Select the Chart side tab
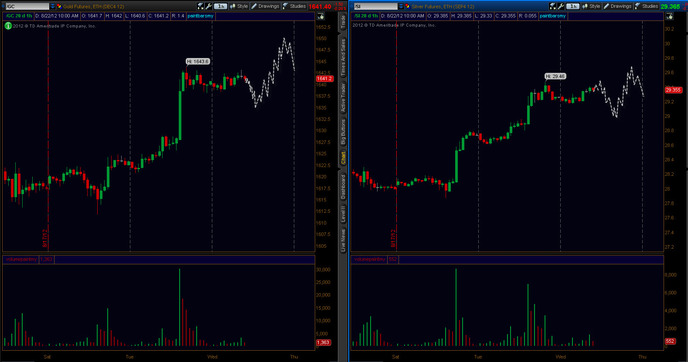Screen dimensions: 688x362 click(343, 158)
